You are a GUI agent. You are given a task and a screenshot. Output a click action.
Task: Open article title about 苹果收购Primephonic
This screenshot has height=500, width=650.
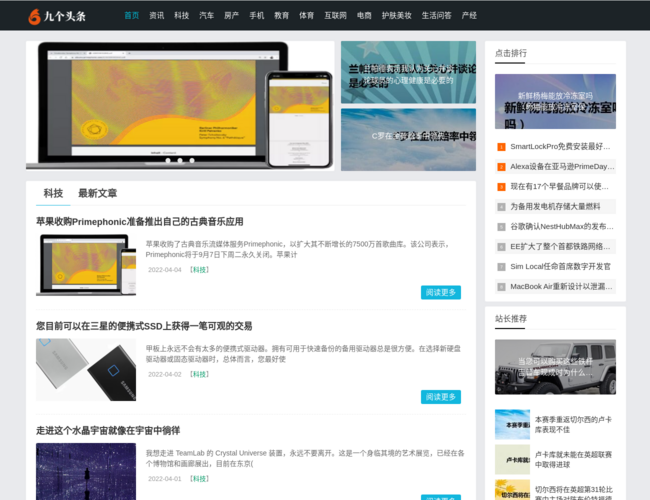point(140,222)
